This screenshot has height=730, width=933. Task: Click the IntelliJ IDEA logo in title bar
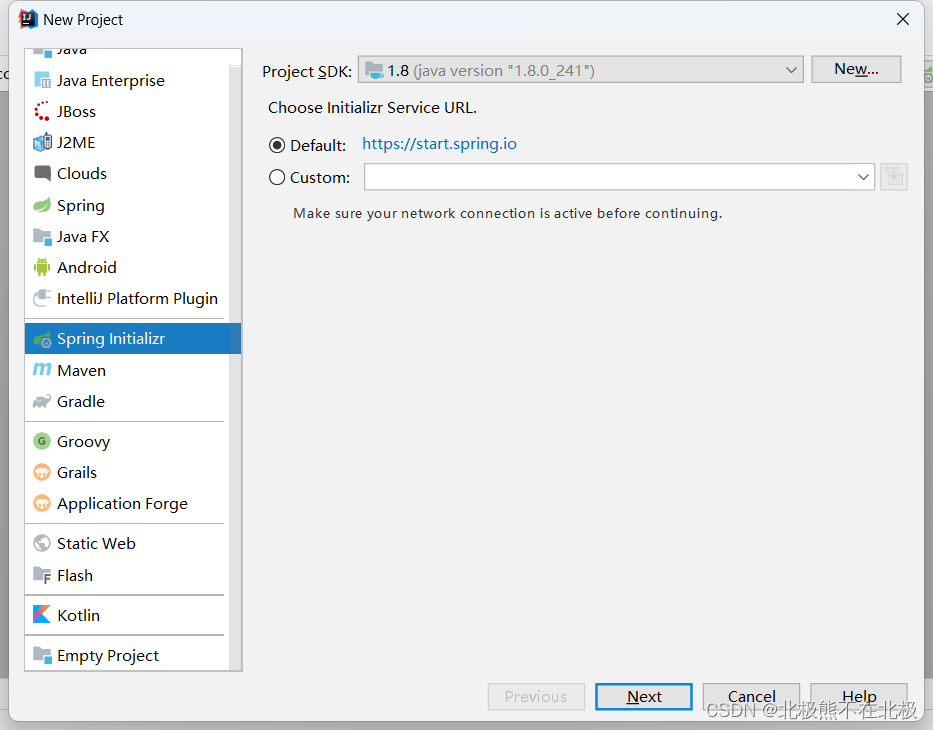pyautogui.click(x=28, y=19)
